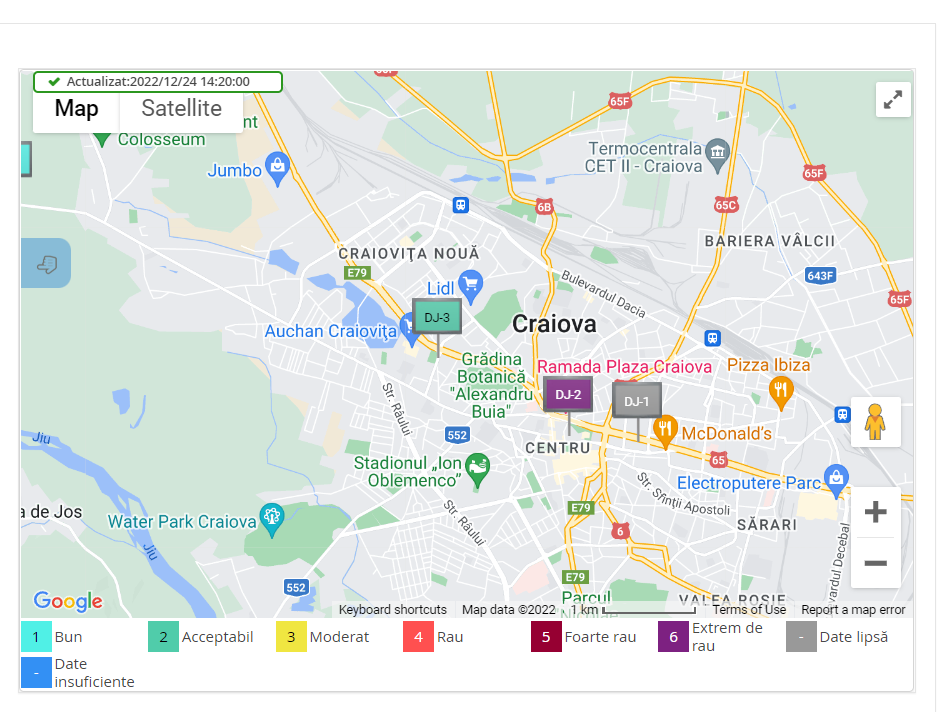Click the cyan Bun legend swatch
Screen dimensions: 942x712
click(x=36, y=637)
